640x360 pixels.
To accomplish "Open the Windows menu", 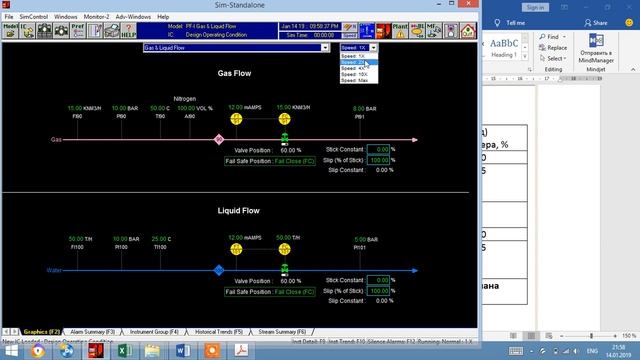I will (x=65, y=17).
